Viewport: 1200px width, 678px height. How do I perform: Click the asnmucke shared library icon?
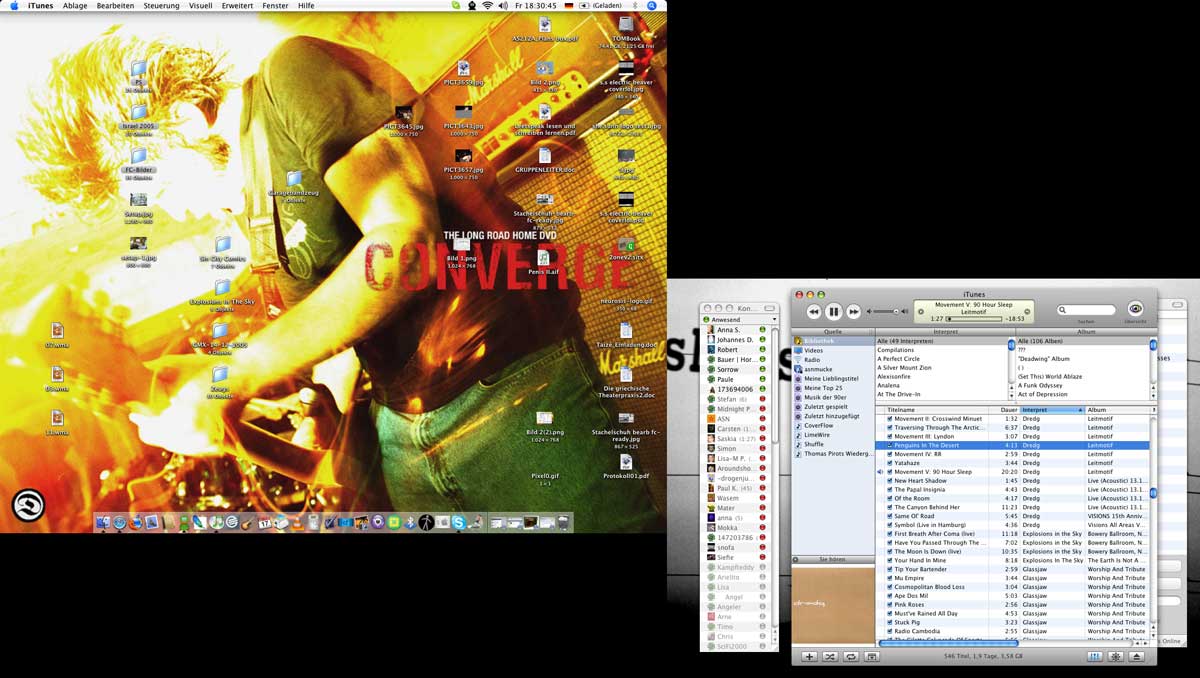click(798, 369)
